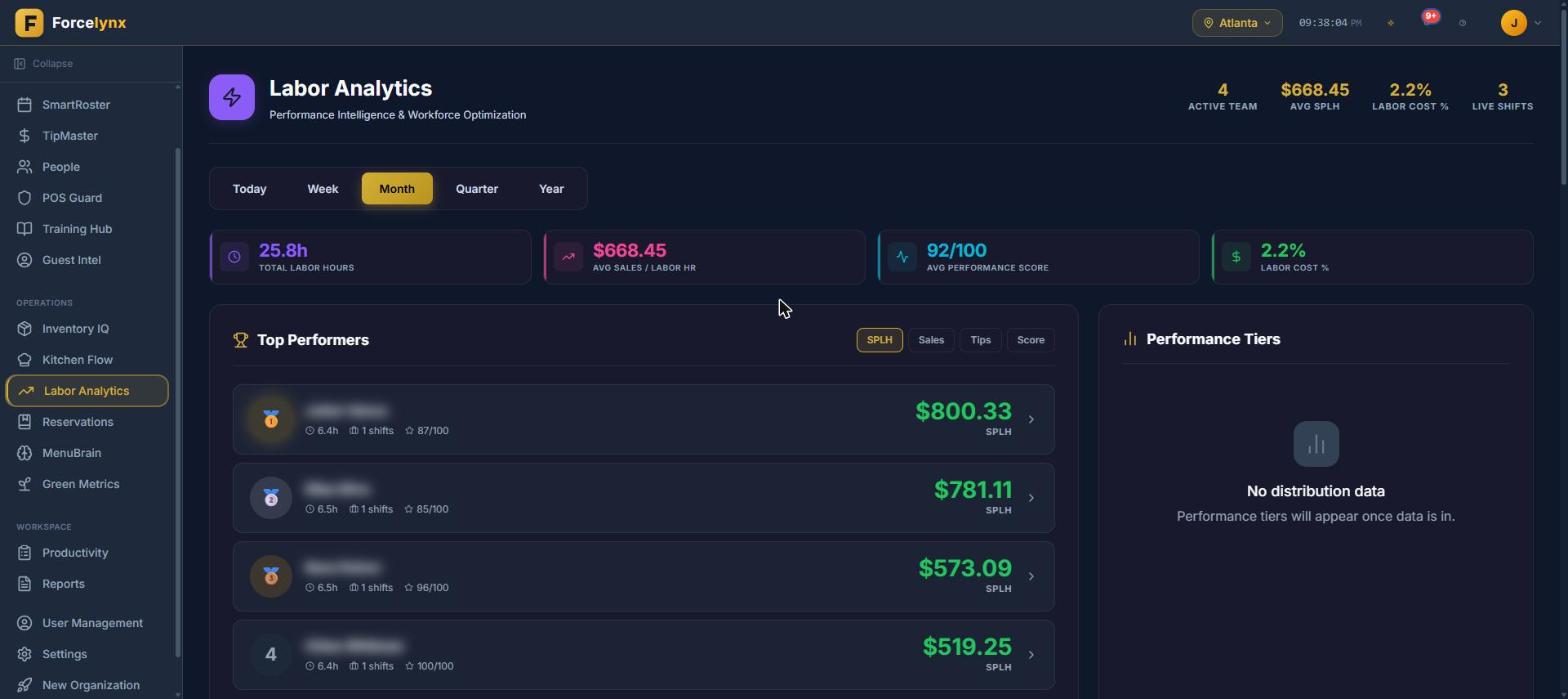Open the Atlanta location dropdown
The height and width of the screenshot is (699, 1568).
1237,23
